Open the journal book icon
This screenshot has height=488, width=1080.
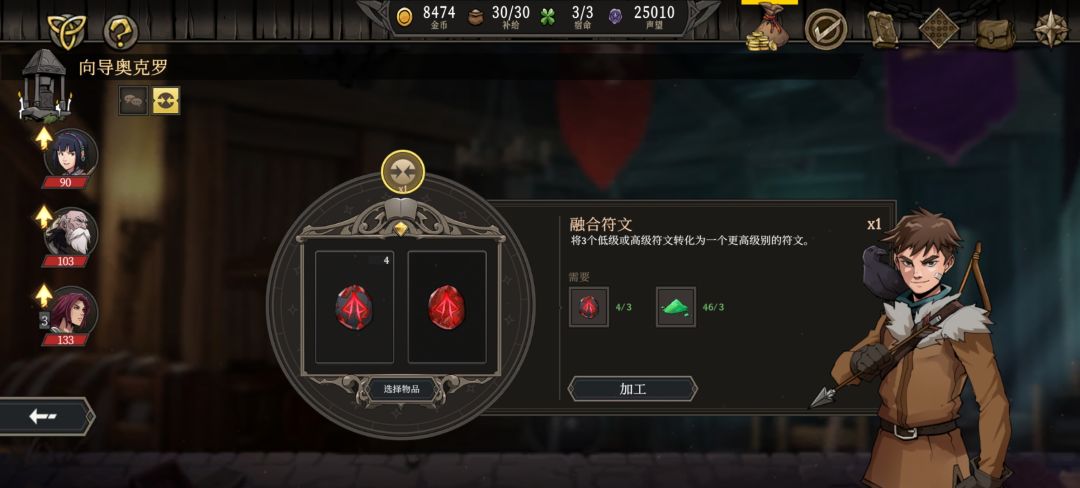click(x=884, y=30)
